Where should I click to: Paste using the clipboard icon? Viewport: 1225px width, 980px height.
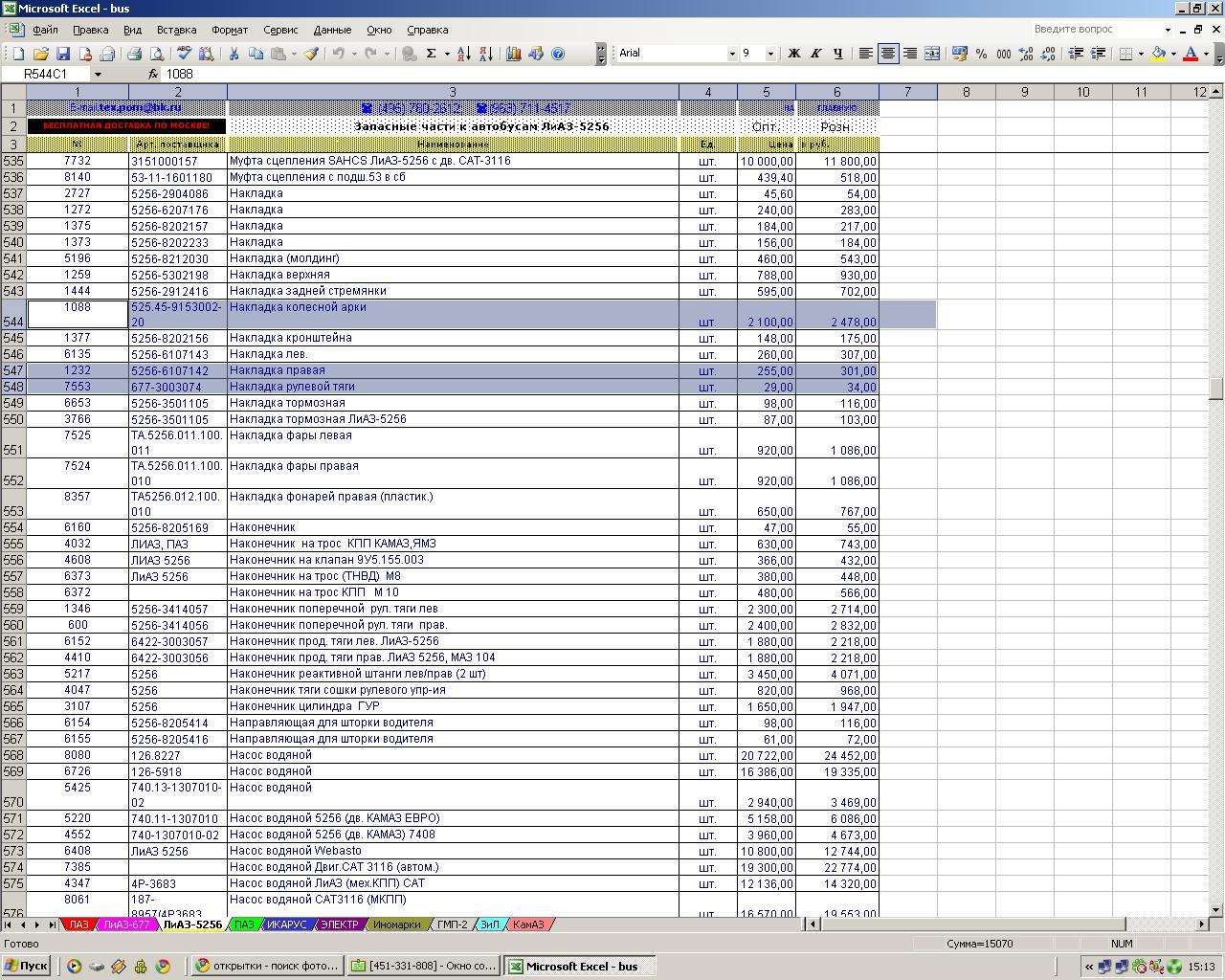[278, 54]
